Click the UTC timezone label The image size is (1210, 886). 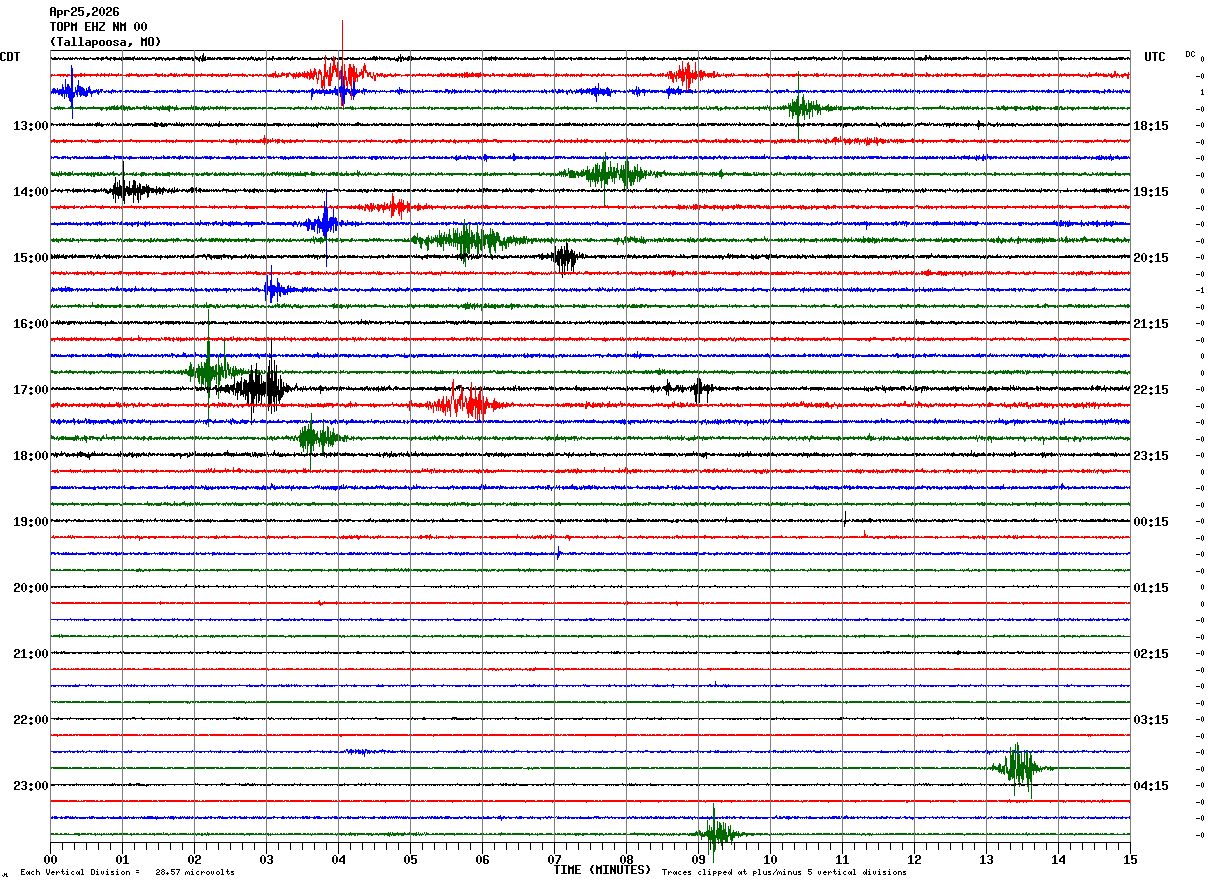pos(1155,57)
